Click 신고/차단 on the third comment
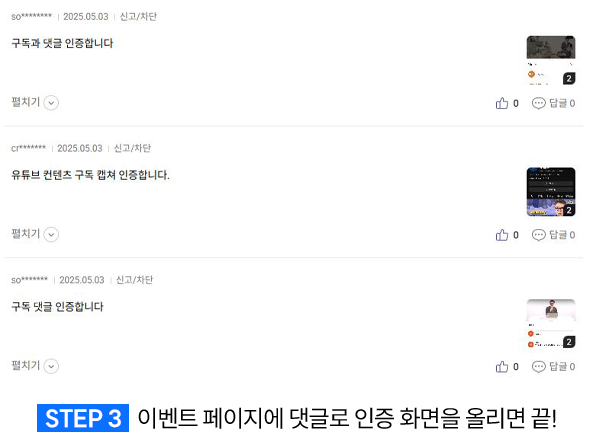 (134, 280)
